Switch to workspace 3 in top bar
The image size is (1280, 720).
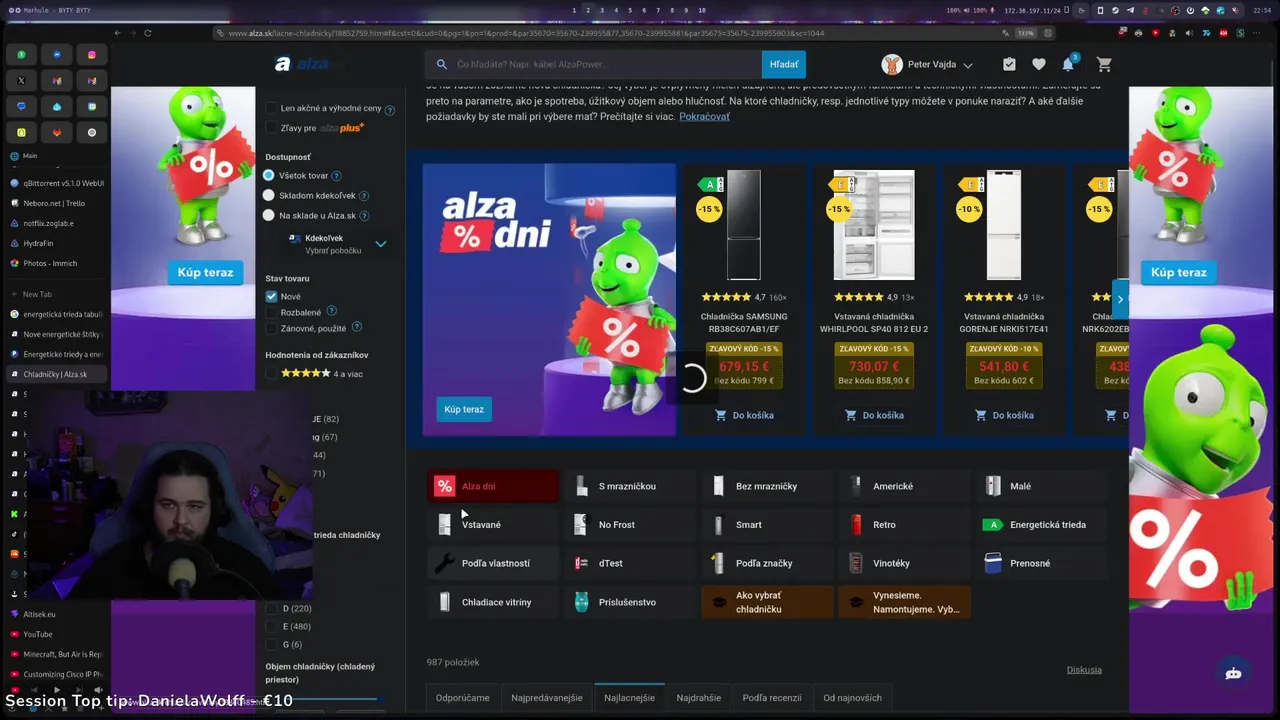[x=602, y=10]
